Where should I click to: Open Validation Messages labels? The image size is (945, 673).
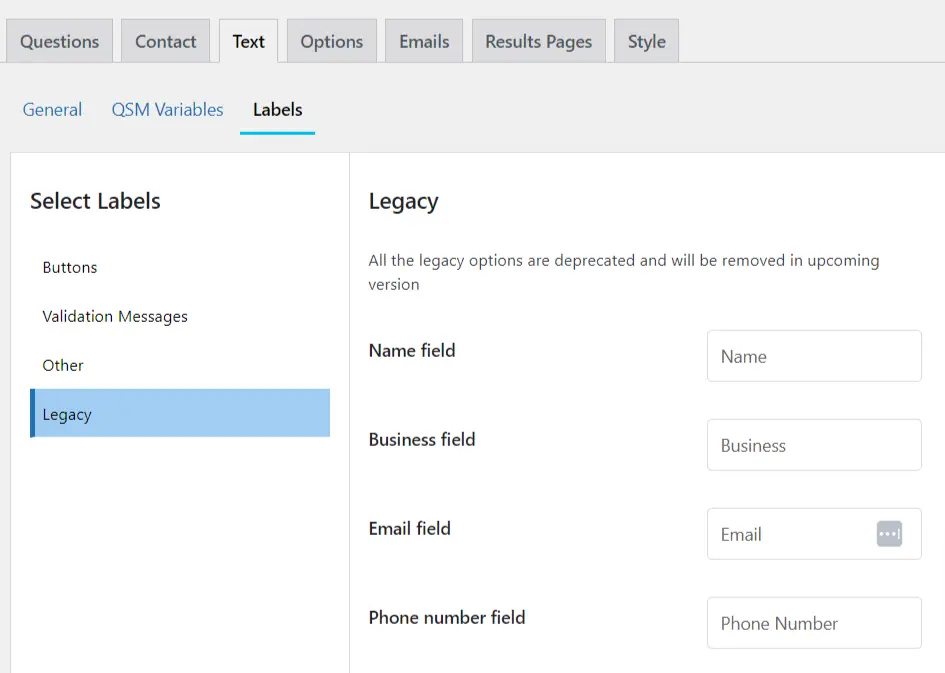pos(115,316)
